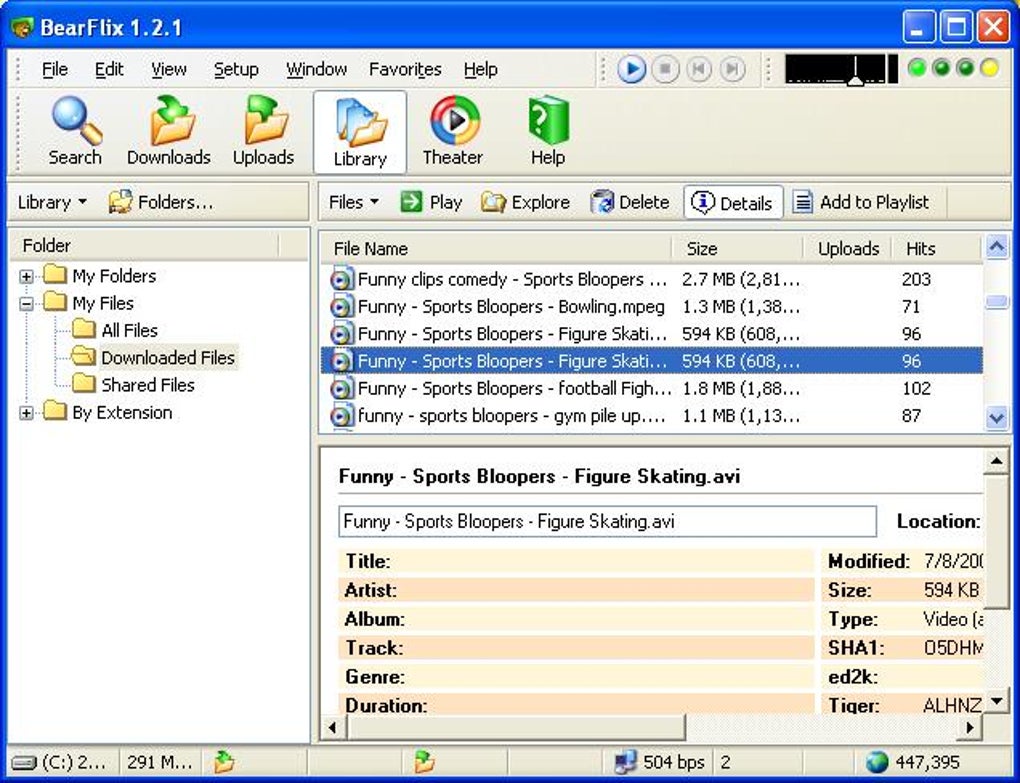The height and width of the screenshot is (783, 1020).
Task: Open the Help book icon
Action: (x=548, y=132)
